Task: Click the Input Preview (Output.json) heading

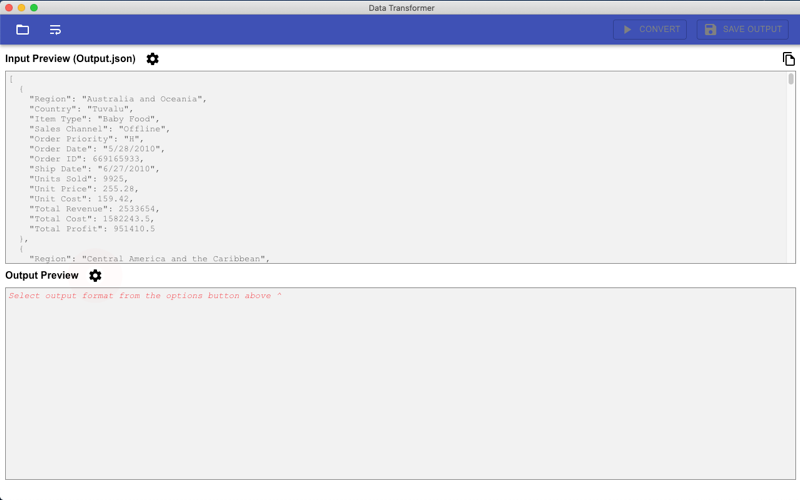Action: (x=70, y=59)
